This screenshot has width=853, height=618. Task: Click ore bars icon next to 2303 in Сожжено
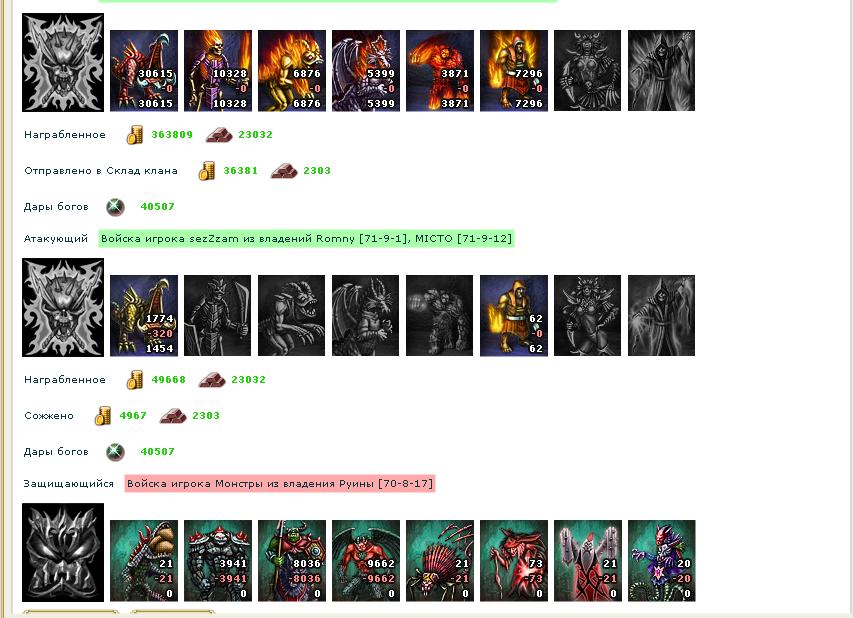click(173, 416)
